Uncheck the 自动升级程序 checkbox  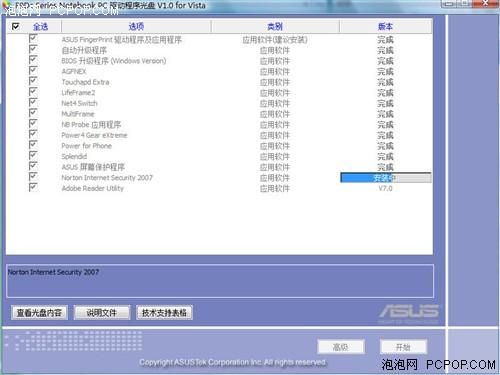[33, 49]
